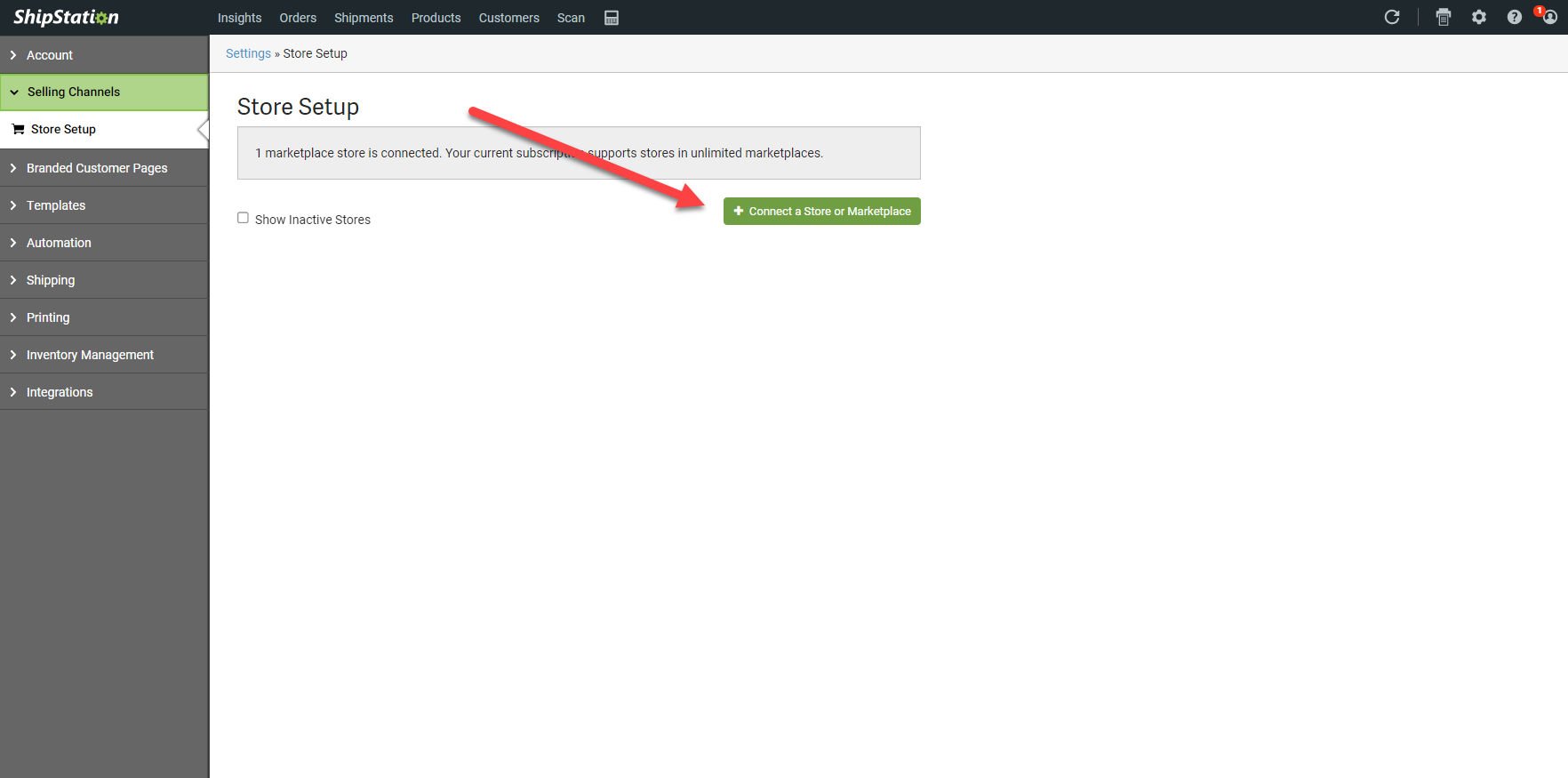Toggle the Show Inactive Stores checkbox
The image size is (1568, 778).
pyautogui.click(x=243, y=218)
